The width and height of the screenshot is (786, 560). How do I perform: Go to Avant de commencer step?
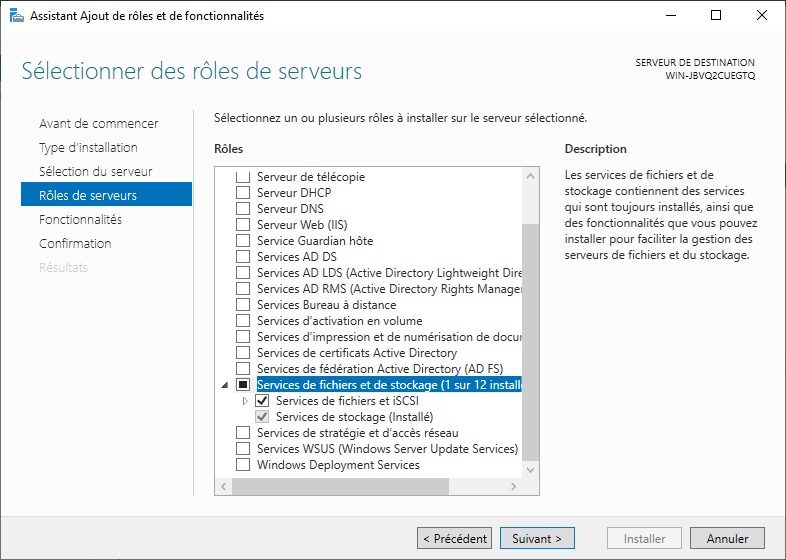pos(98,124)
